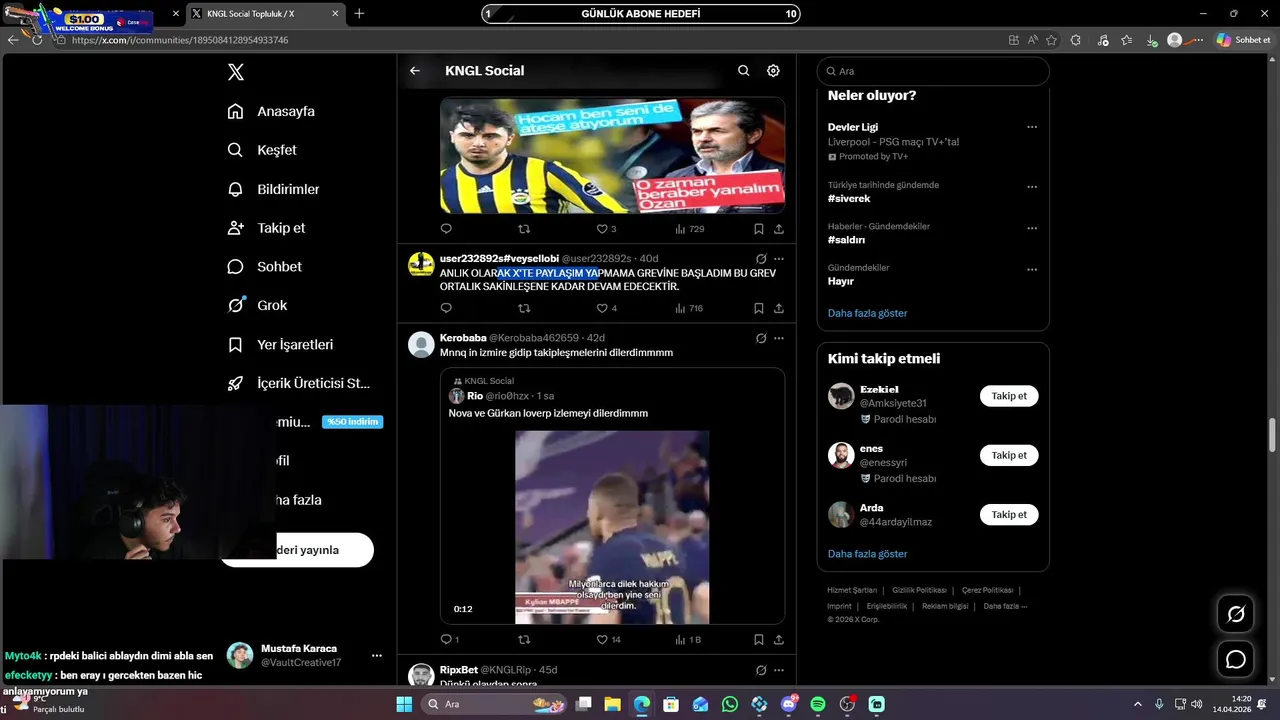The height and width of the screenshot is (720, 1280).
Task: Share user232892s post
Action: (x=779, y=308)
